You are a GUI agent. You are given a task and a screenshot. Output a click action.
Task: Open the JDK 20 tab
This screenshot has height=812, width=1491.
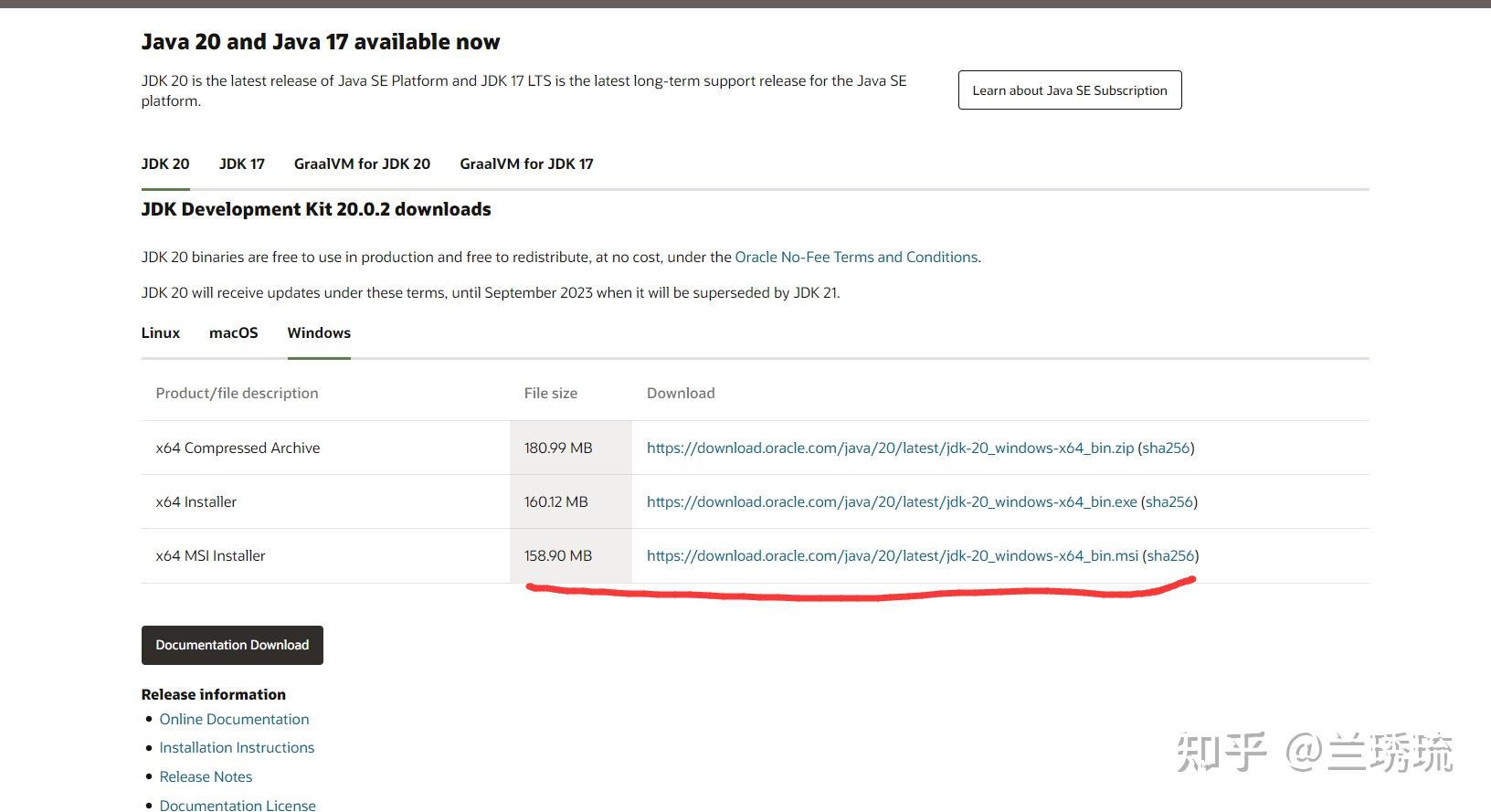pyautogui.click(x=165, y=164)
